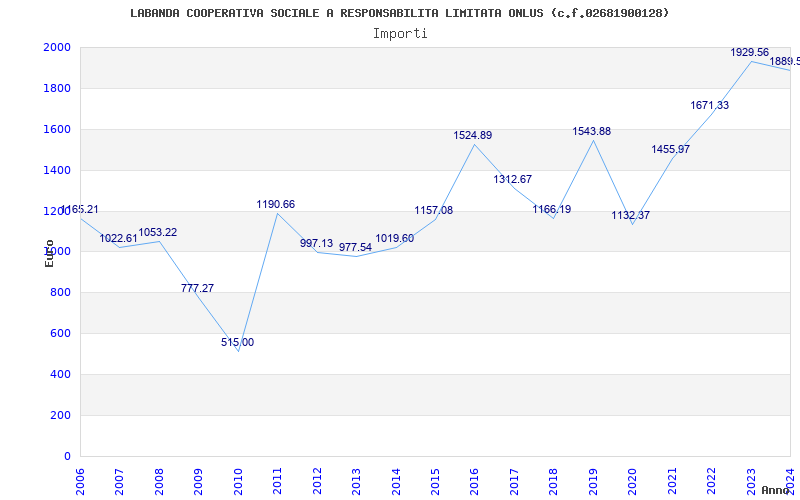Image resolution: width=800 pixels, height=500 pixels.
Task: Select the data label 1524.89
Action: [472, 135]
